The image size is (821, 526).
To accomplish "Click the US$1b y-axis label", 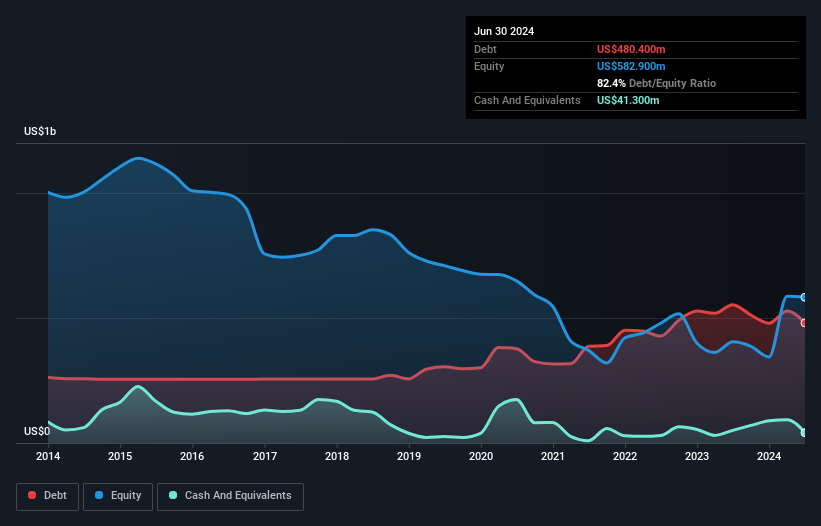I will [40, 131].
